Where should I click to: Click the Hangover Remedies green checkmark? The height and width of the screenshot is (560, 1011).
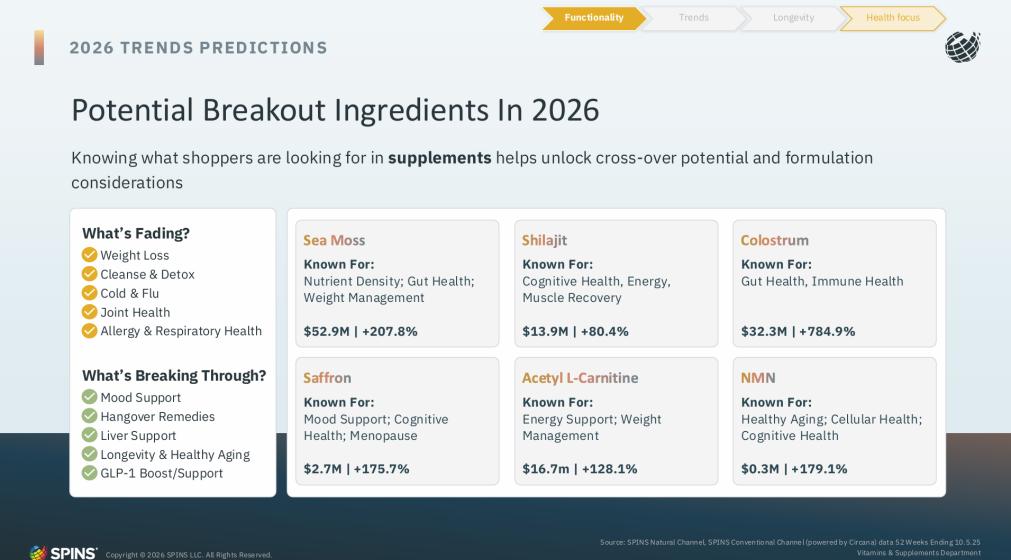pos(90,416)
